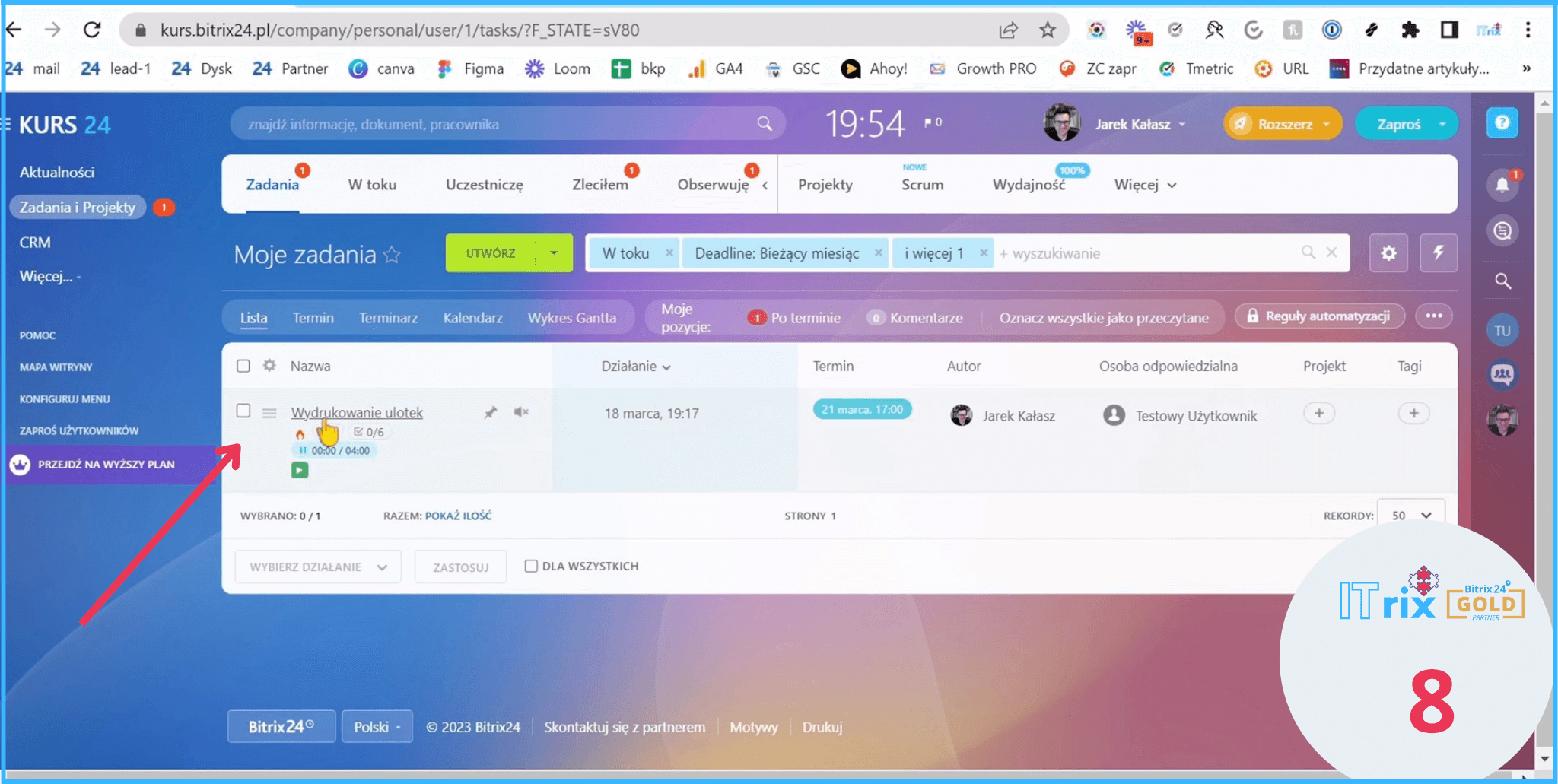Enable the Dla wszystkich checkbox
Screen dimensions: 1558x784
(x=531, y=566)
